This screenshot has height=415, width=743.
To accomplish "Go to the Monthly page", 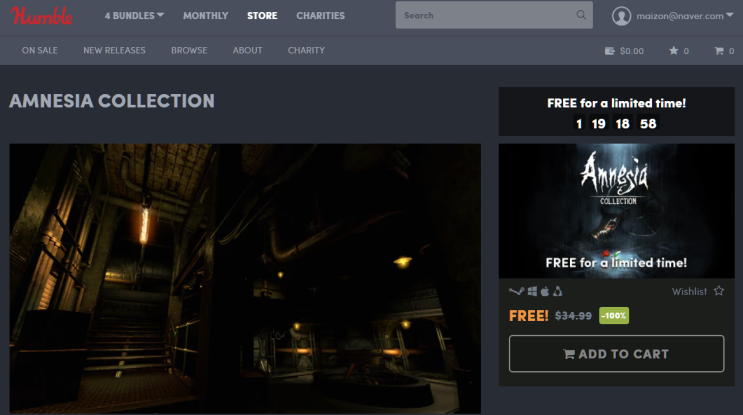I will [206, 16].
